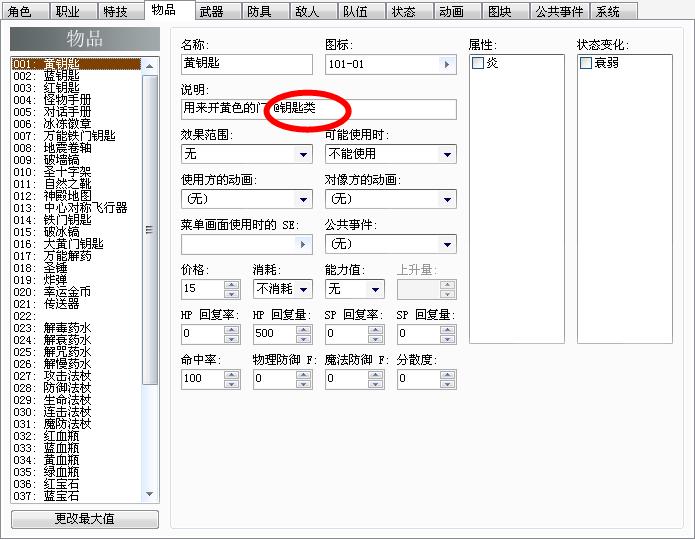Viewport: 695px width, 540px height.
Task: Select item 016: 大黄门钥匙
Action: [76, 243]
